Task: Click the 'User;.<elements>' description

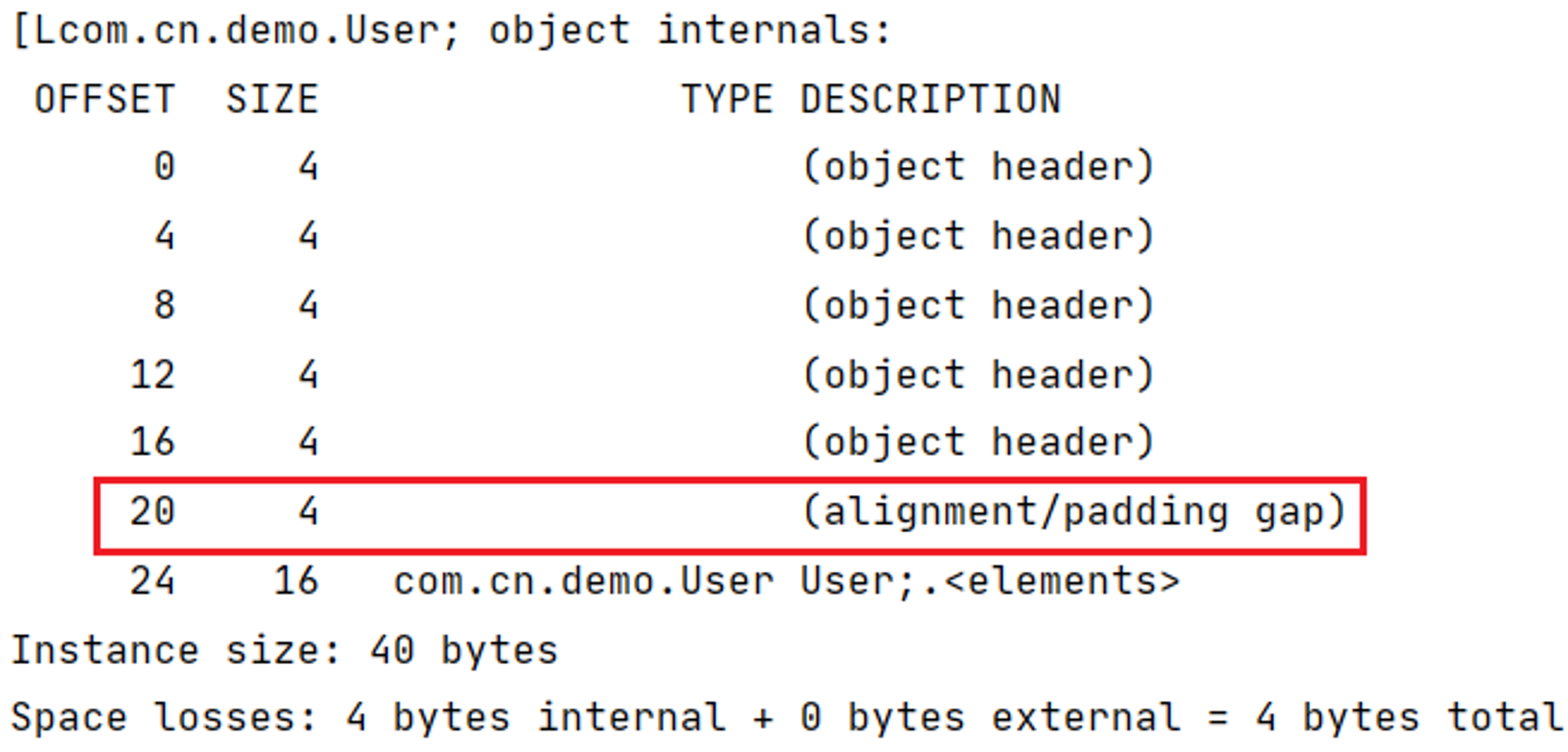Action: point(990,581)
